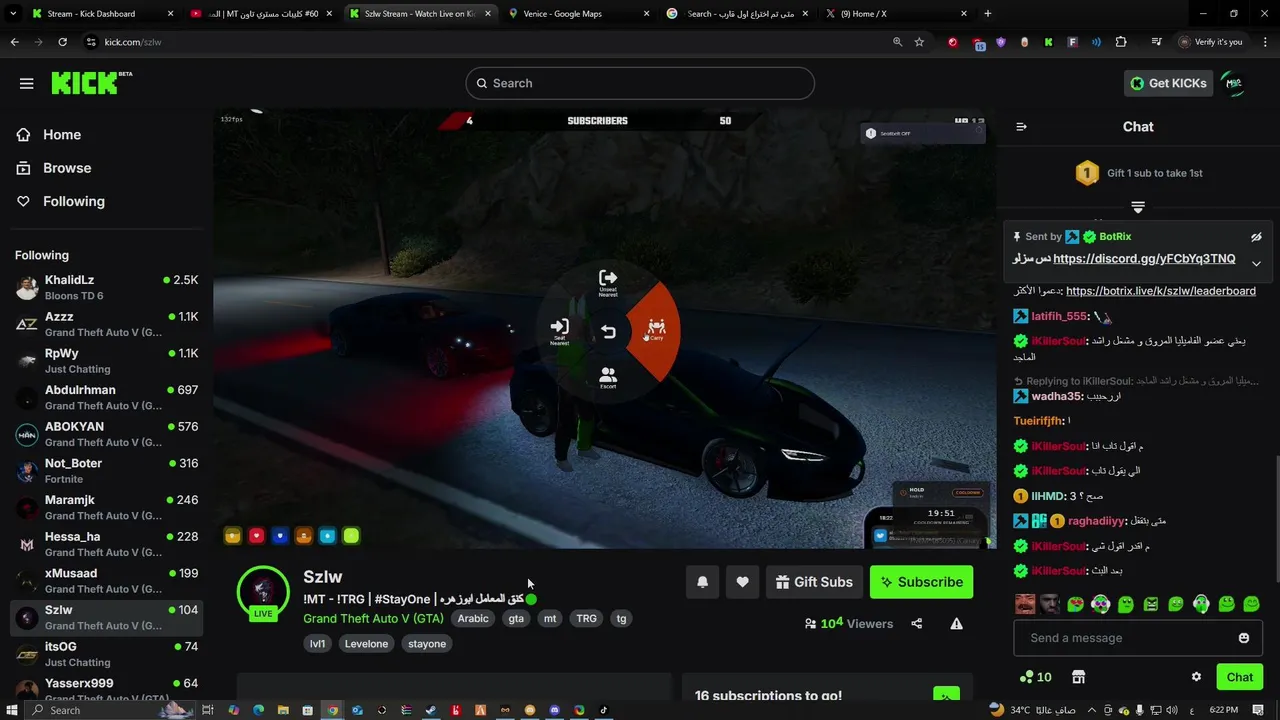Open RpWy channel in following list
This screenshot has width=1280, height=720.
[x=106, y=360]
